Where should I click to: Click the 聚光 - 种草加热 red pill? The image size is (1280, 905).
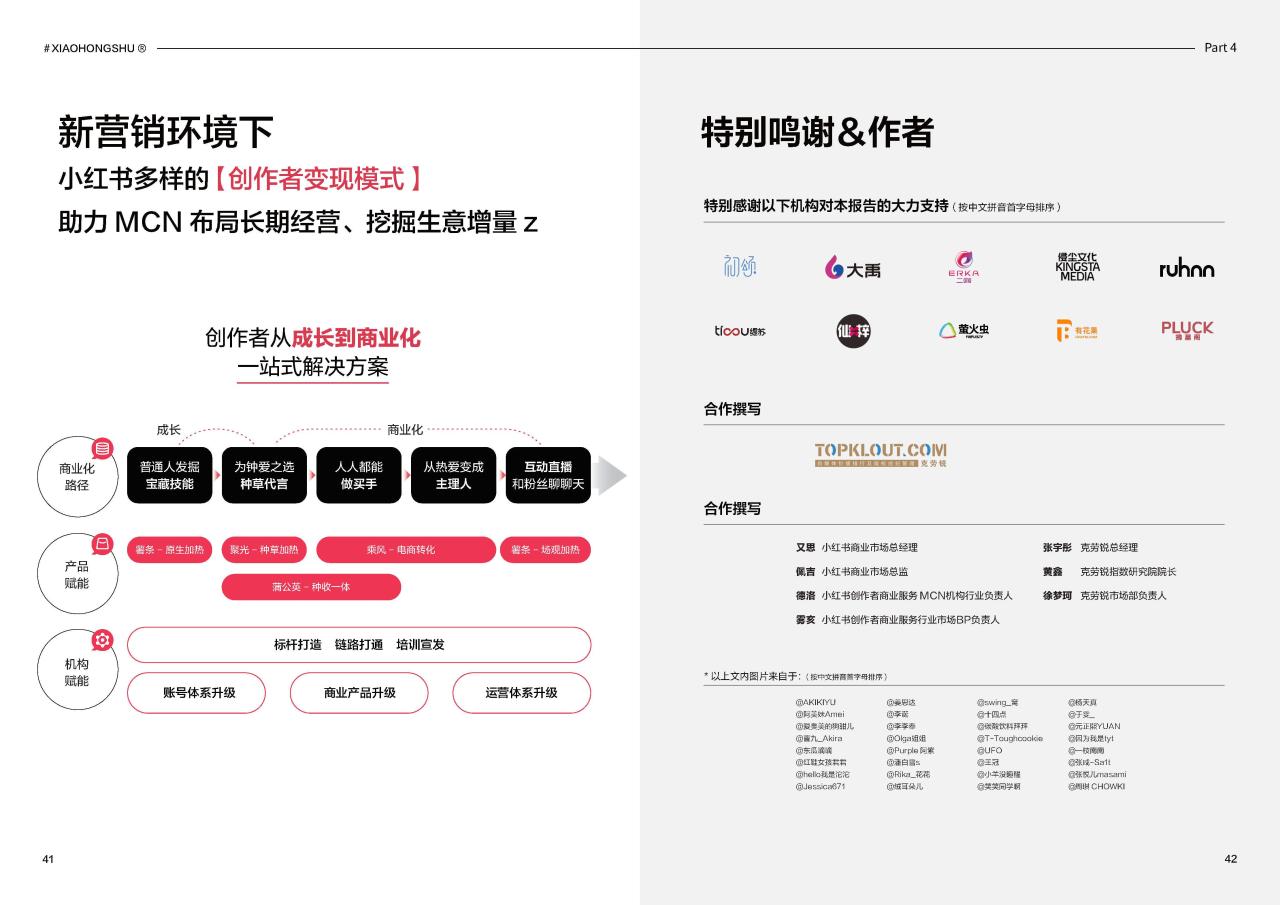(264, 550)
